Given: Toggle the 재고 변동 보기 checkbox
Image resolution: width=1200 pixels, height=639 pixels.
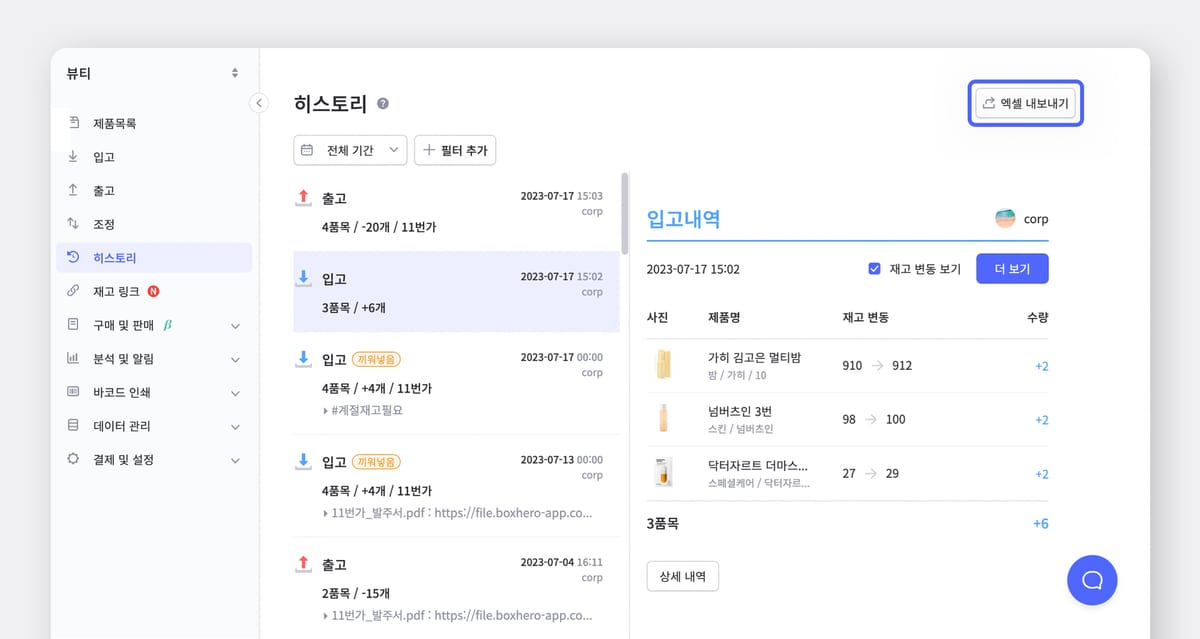Looking at the screenshot, I should [874, 268].
